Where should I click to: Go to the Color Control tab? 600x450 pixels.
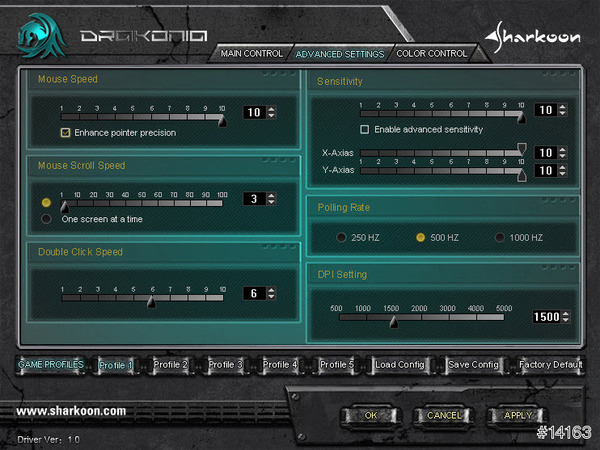pyautogui.click(x=432, y=54)
